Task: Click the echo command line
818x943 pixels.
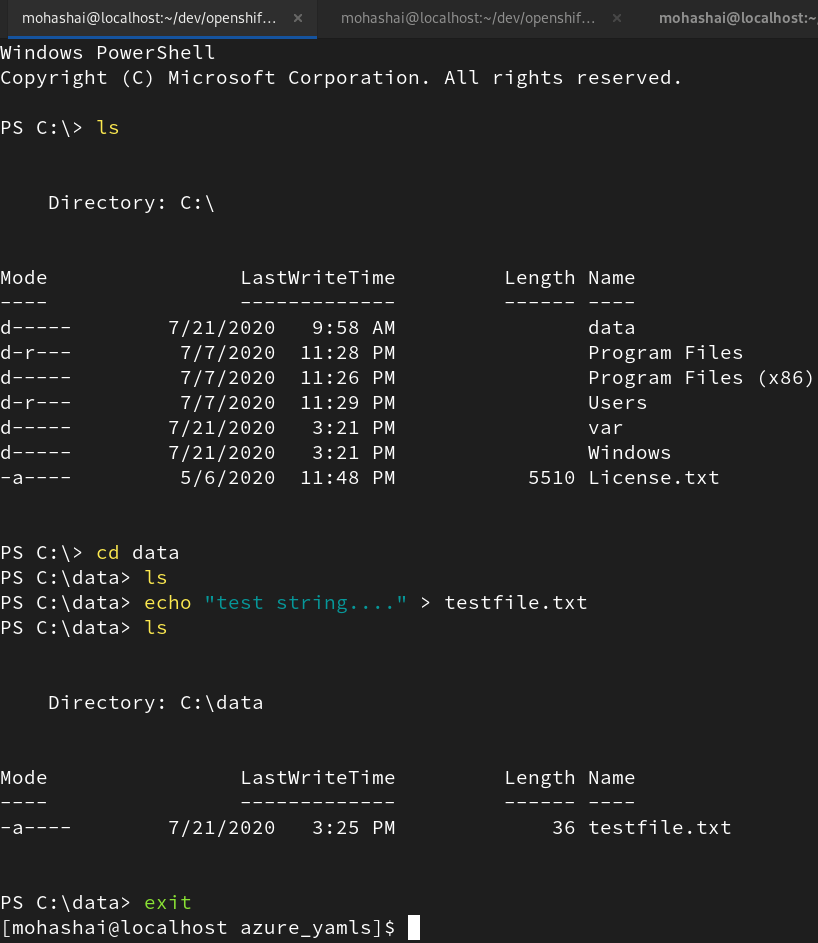Action: 165,602
